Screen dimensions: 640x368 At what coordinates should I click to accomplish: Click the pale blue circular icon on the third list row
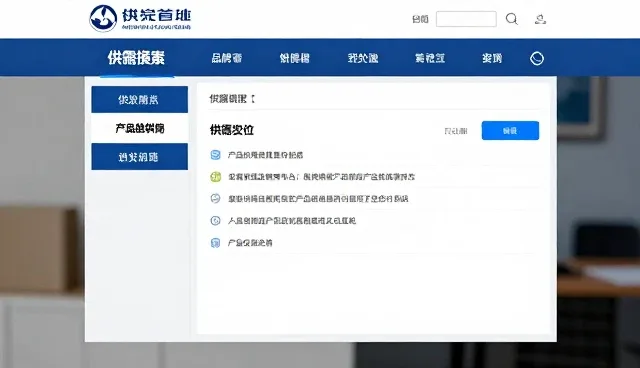coord(216,199)
